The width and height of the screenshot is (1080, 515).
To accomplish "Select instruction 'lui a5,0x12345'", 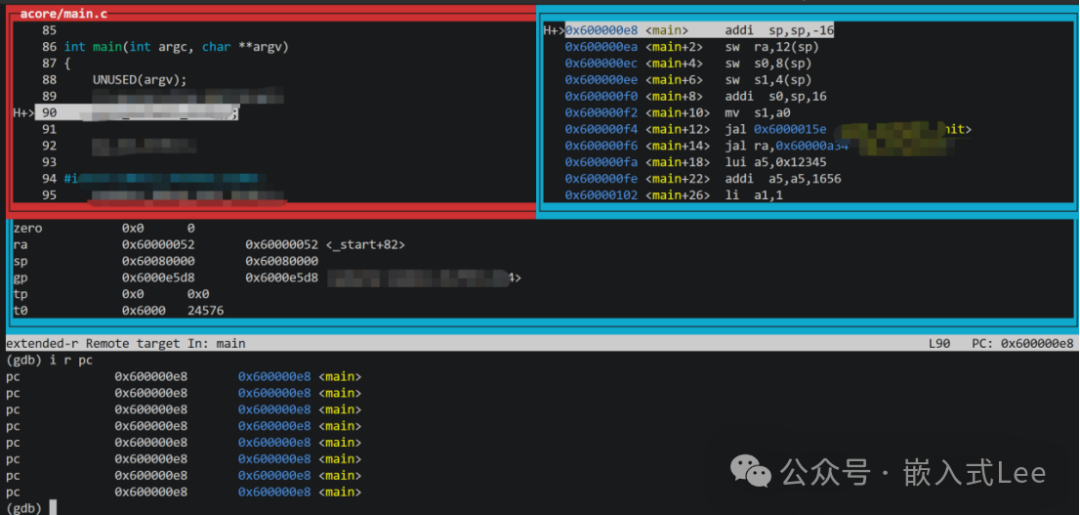I will 776,162.
